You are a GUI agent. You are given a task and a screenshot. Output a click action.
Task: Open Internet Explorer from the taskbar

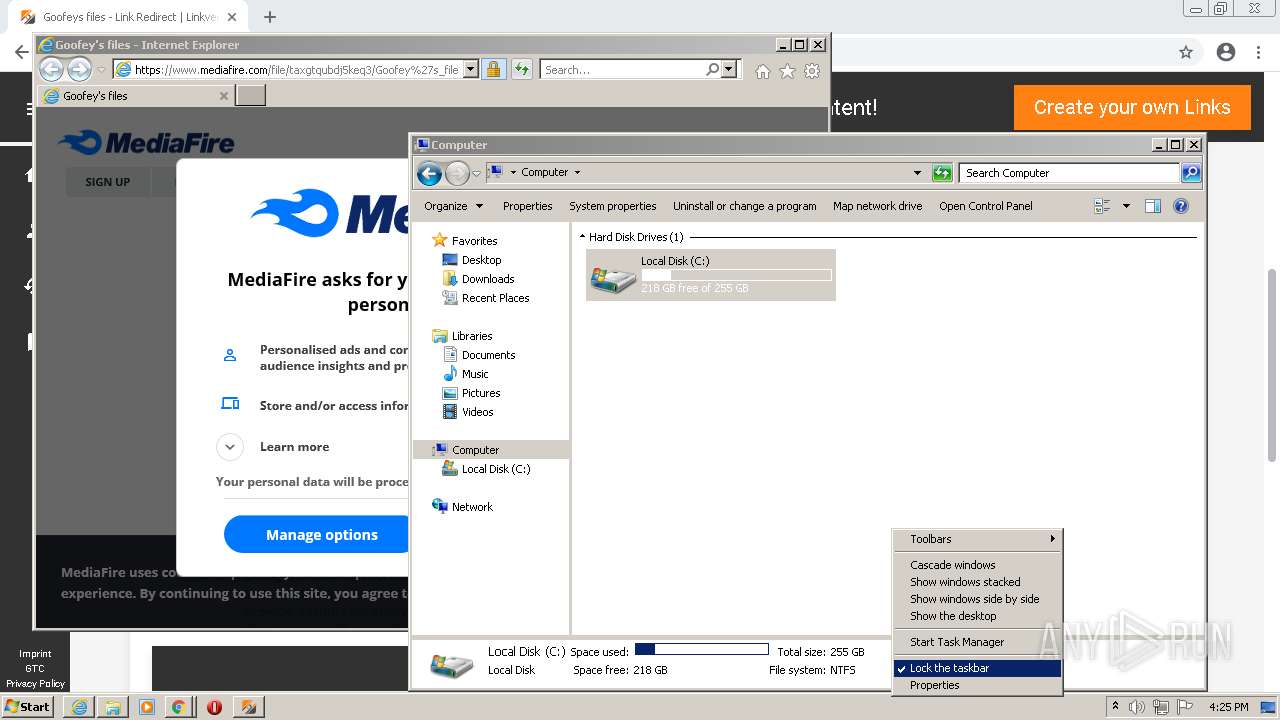[x=79, y=707]
